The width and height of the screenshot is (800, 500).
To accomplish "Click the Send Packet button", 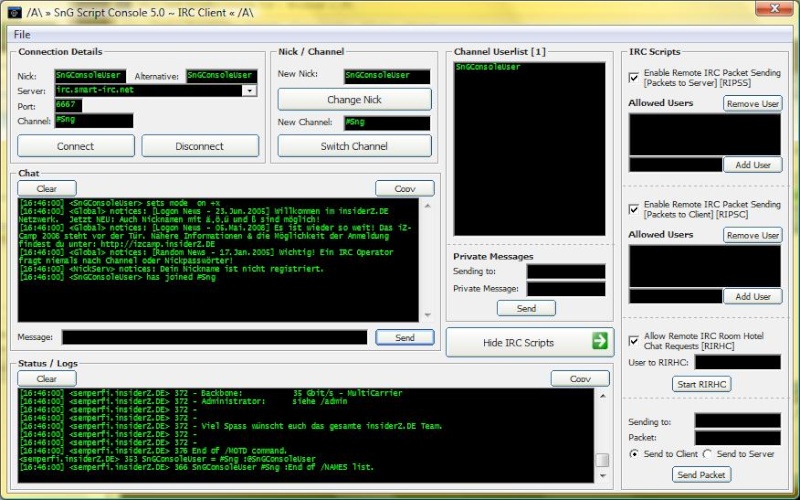I will (x=702, y=474).
